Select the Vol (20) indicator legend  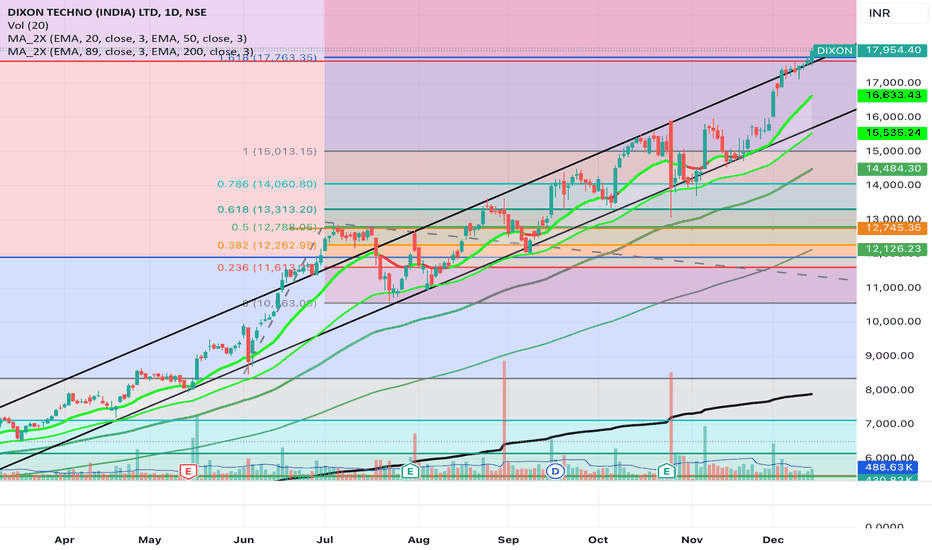(x=28, y=25)
